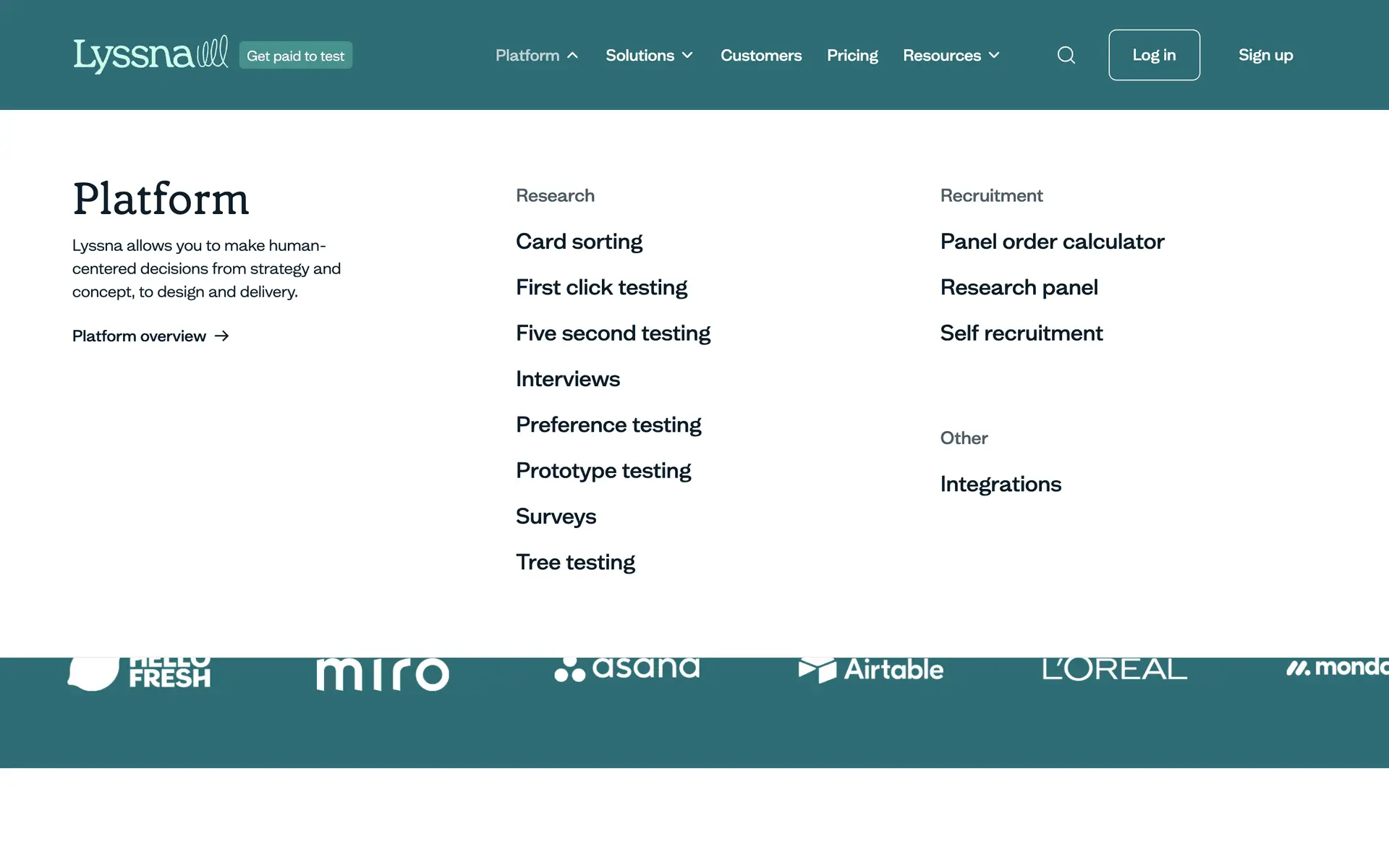
Task: Expand the Solutions dropdown
Action: (x=649, y=55)
